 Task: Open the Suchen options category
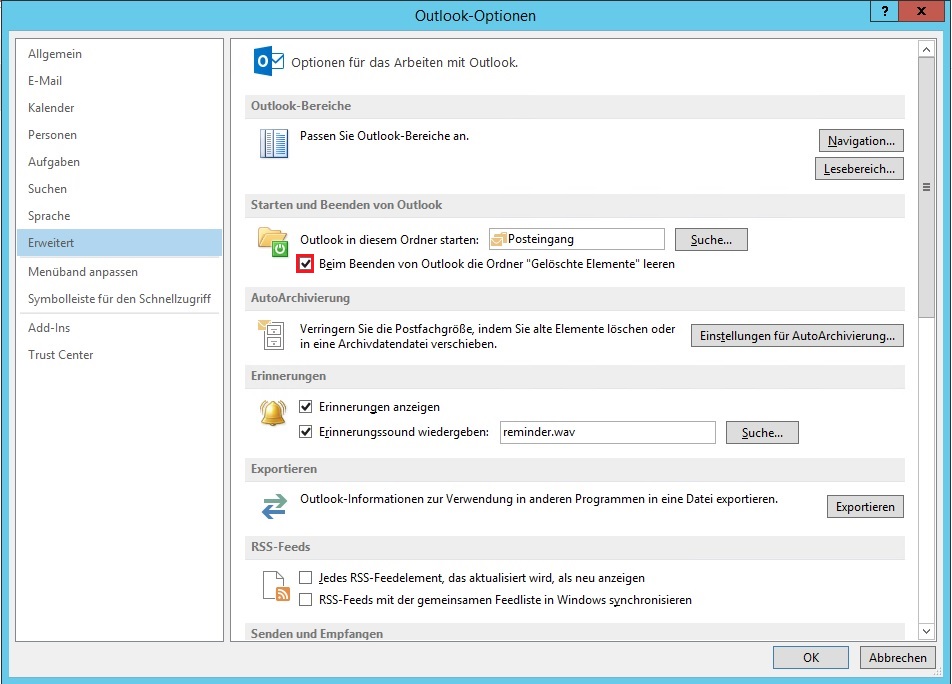click(119, 189)
